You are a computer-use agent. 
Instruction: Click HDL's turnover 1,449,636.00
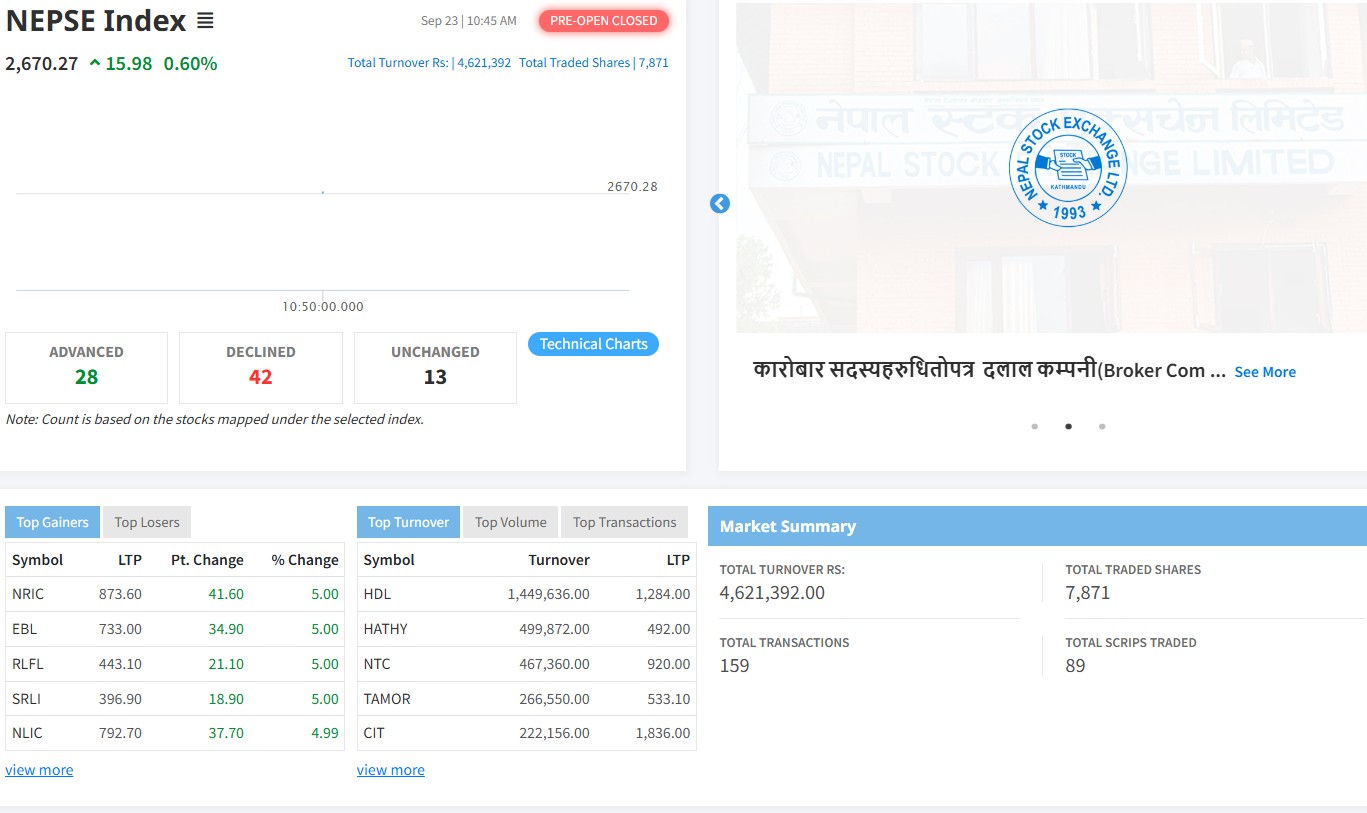tap(549, 594)
